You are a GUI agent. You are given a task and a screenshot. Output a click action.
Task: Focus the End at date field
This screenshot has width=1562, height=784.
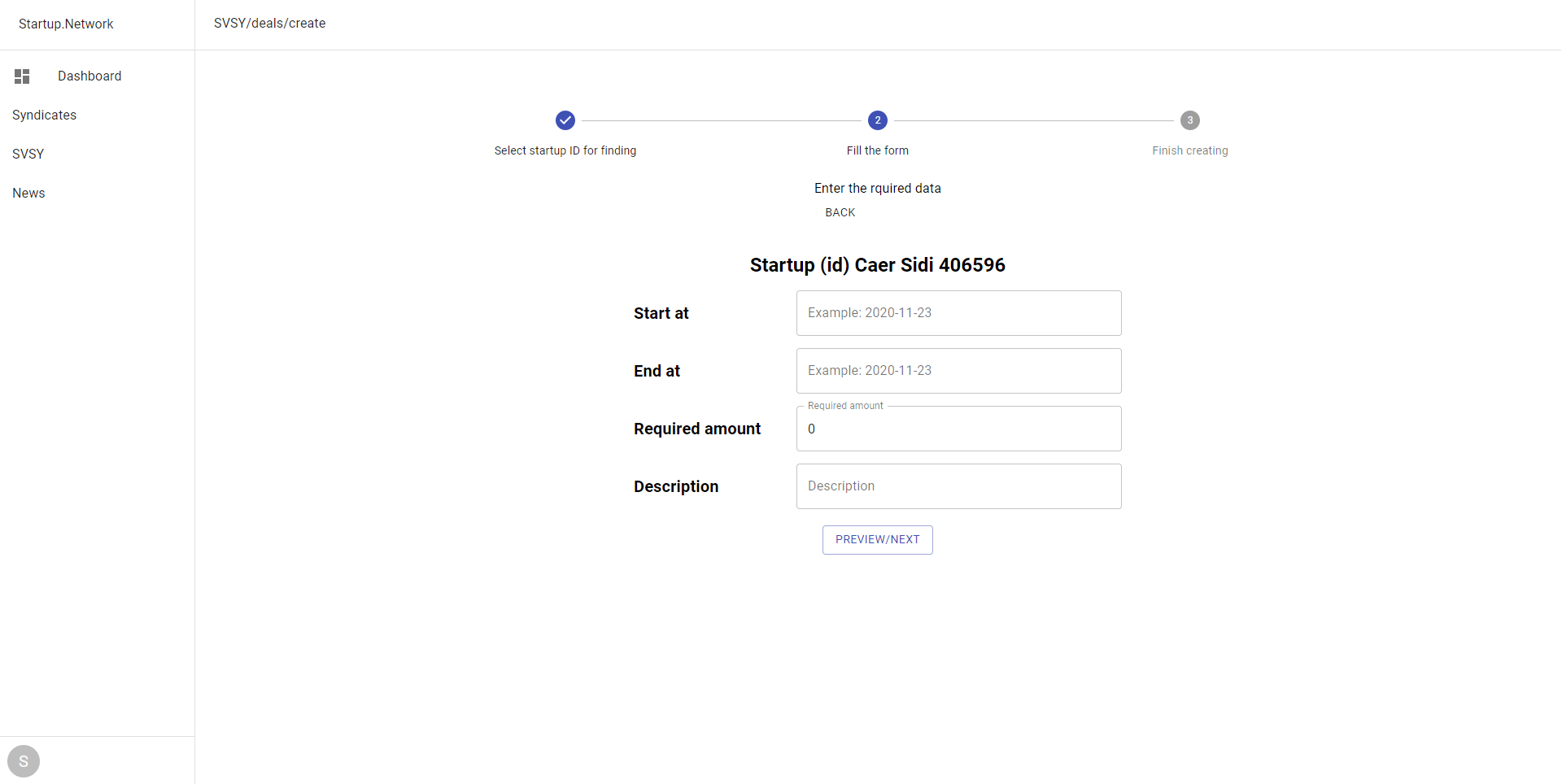click(959, 371)
